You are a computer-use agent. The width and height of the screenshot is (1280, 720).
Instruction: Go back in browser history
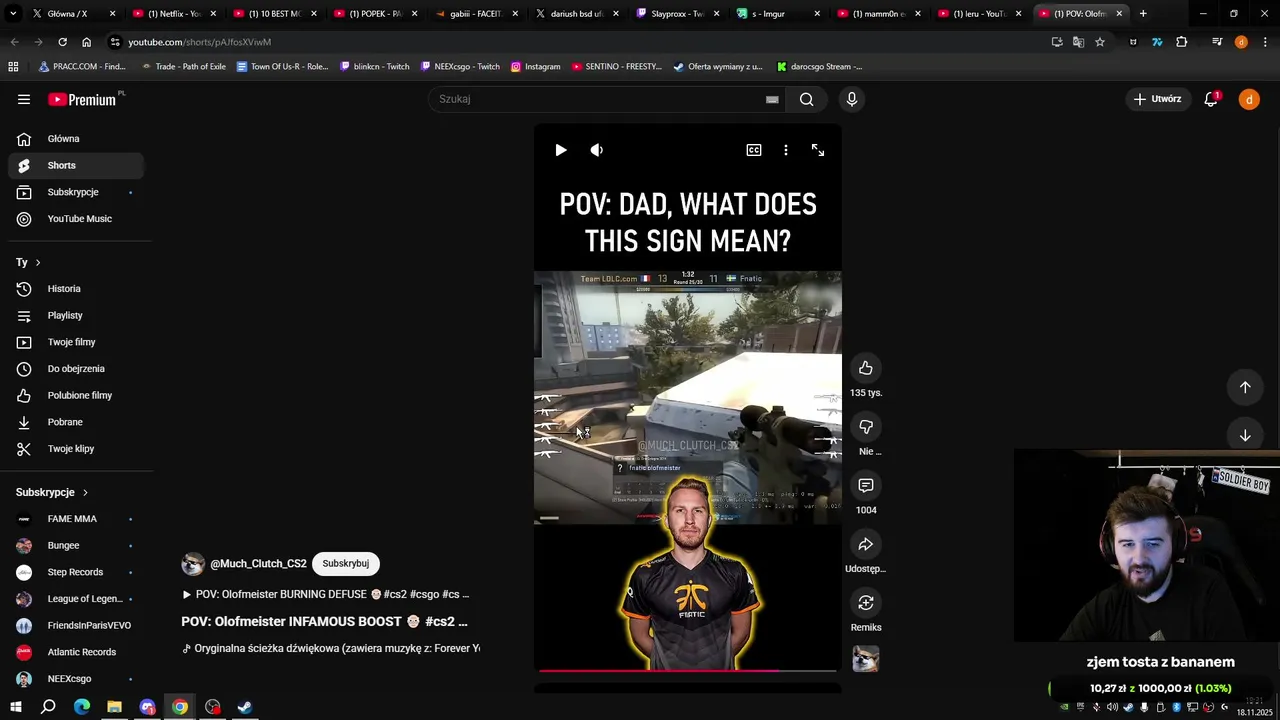[x=14, y=42]
